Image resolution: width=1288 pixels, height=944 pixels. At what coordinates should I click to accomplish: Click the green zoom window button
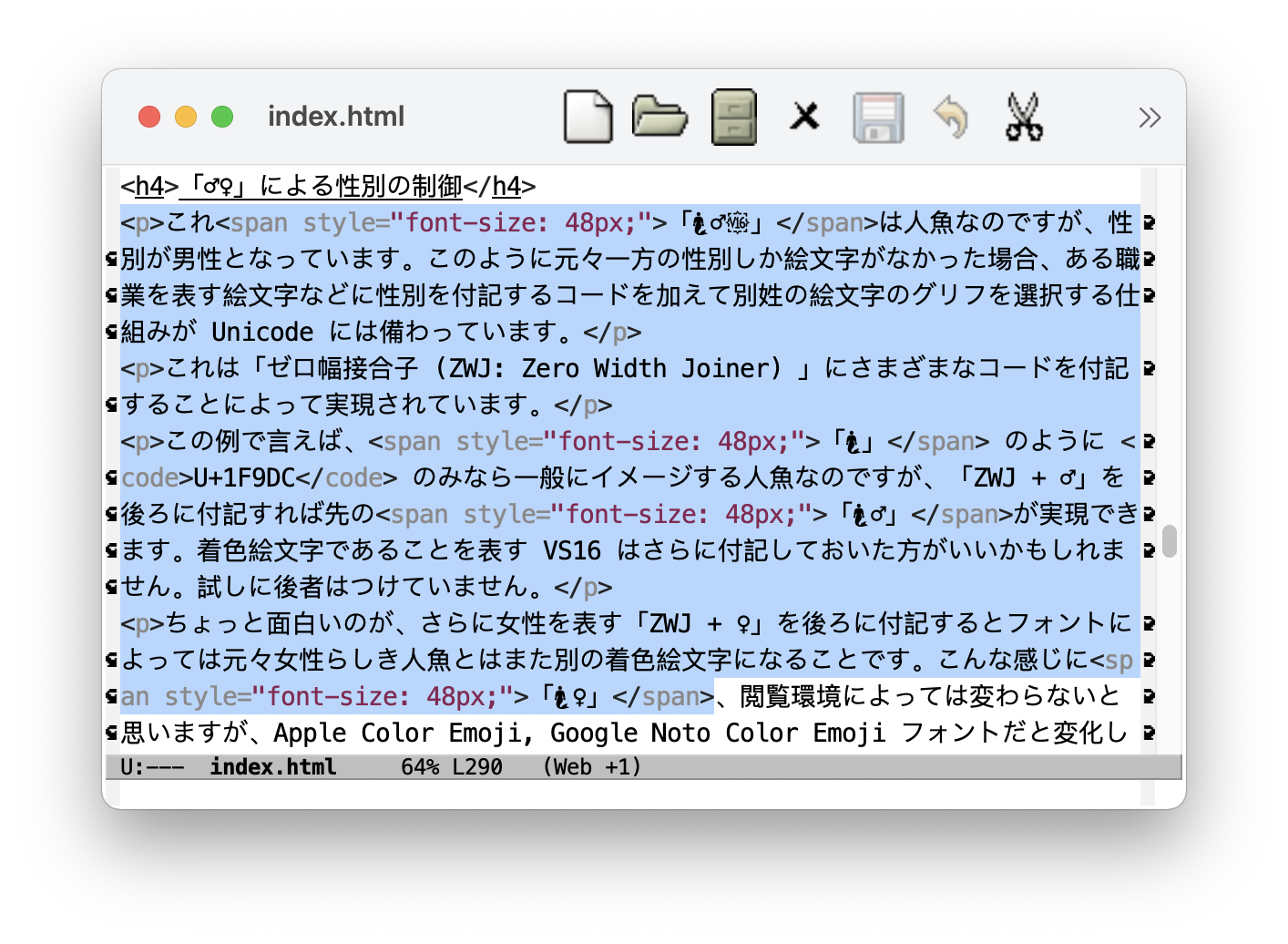coord(222,117)
